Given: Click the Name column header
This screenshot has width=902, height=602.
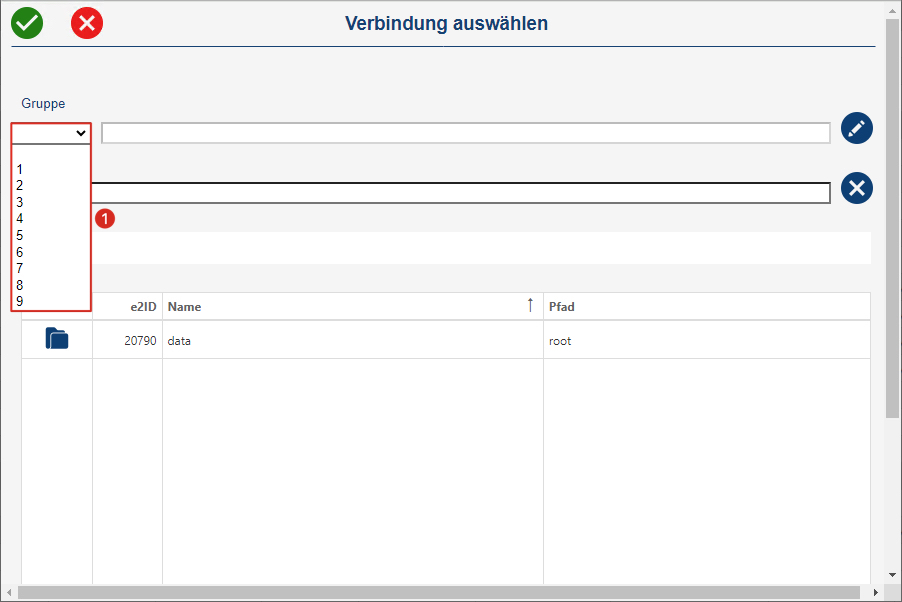Looking at the screenshot, I should click(184, 307).
